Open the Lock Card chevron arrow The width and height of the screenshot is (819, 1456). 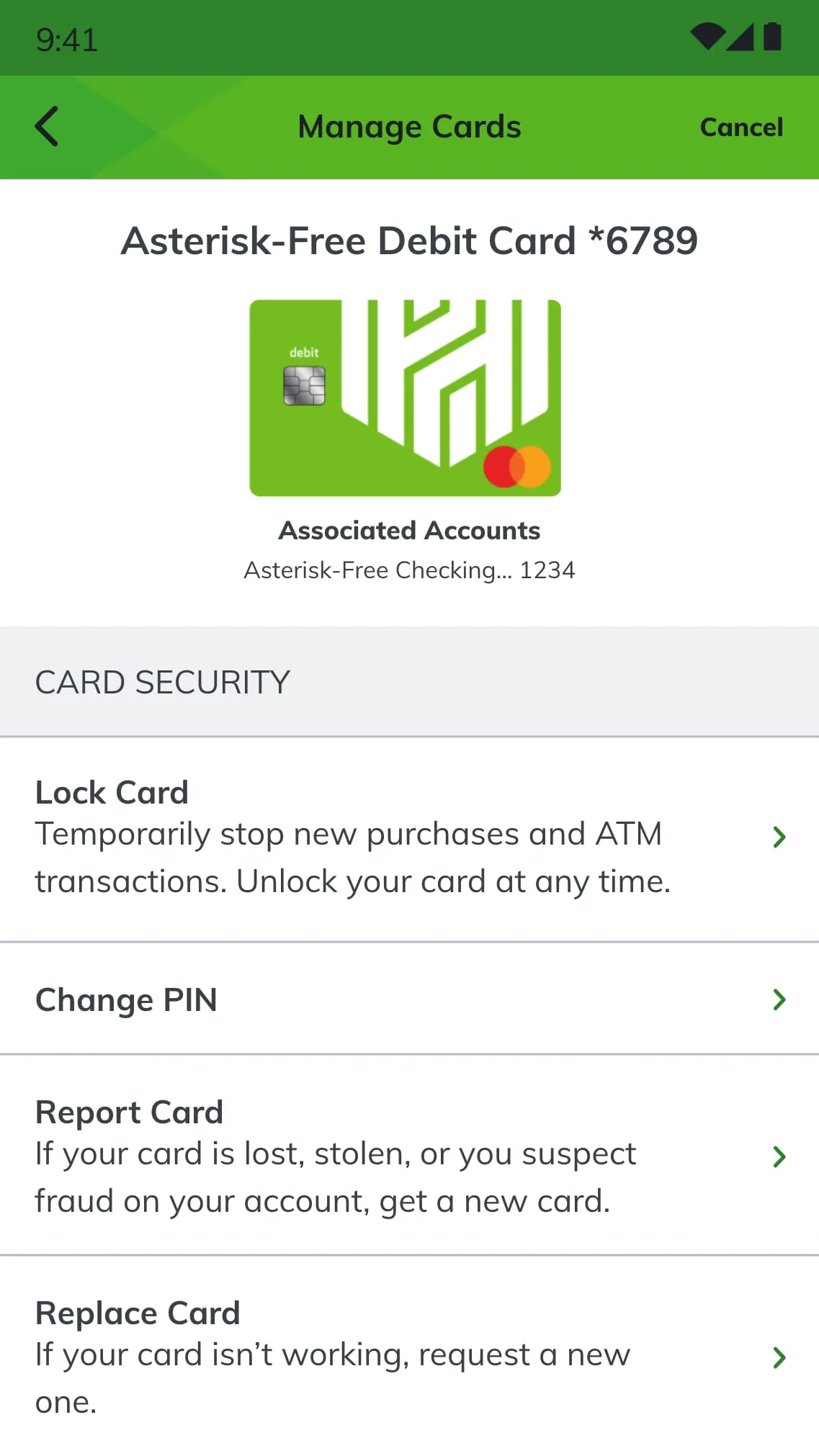tap(779, 837)
